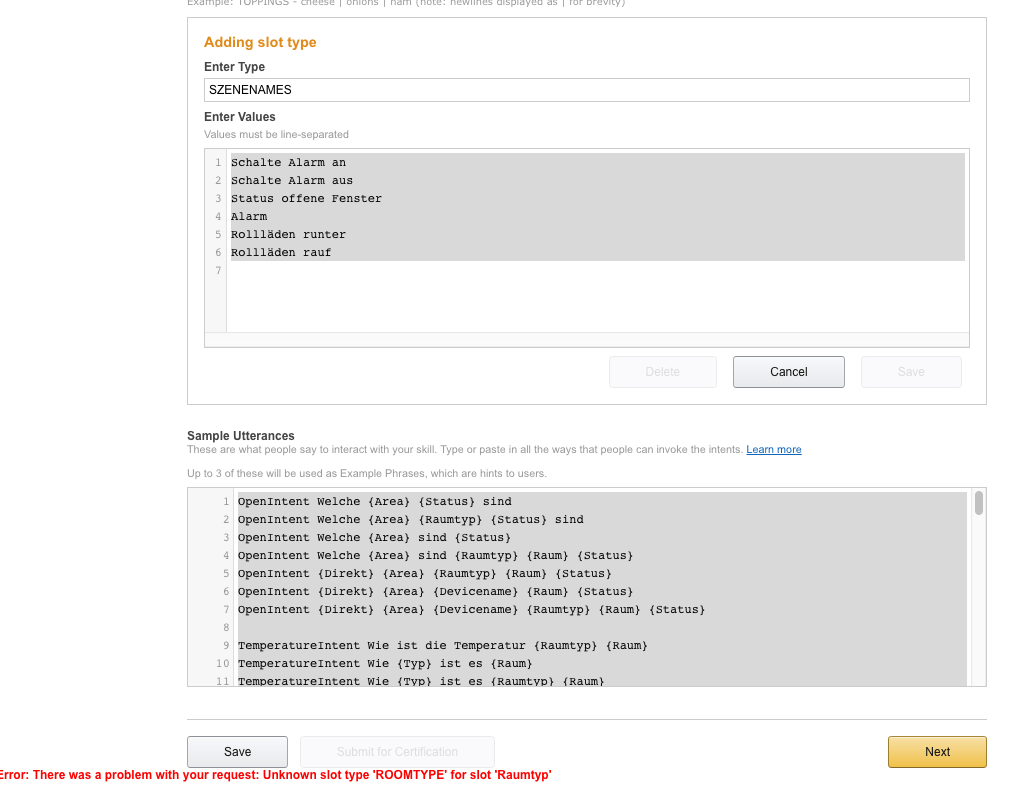Screen dimensions: 1018x802
Task: Select the 'Schalte Alarm aus' value line
Action: coord(291,181)
